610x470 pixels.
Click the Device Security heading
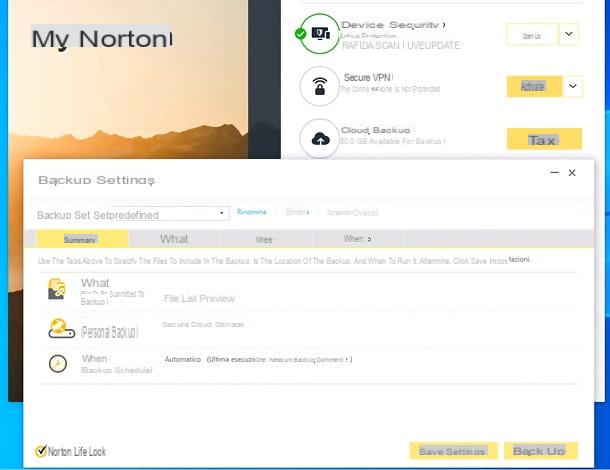click(x=393, y=25)
